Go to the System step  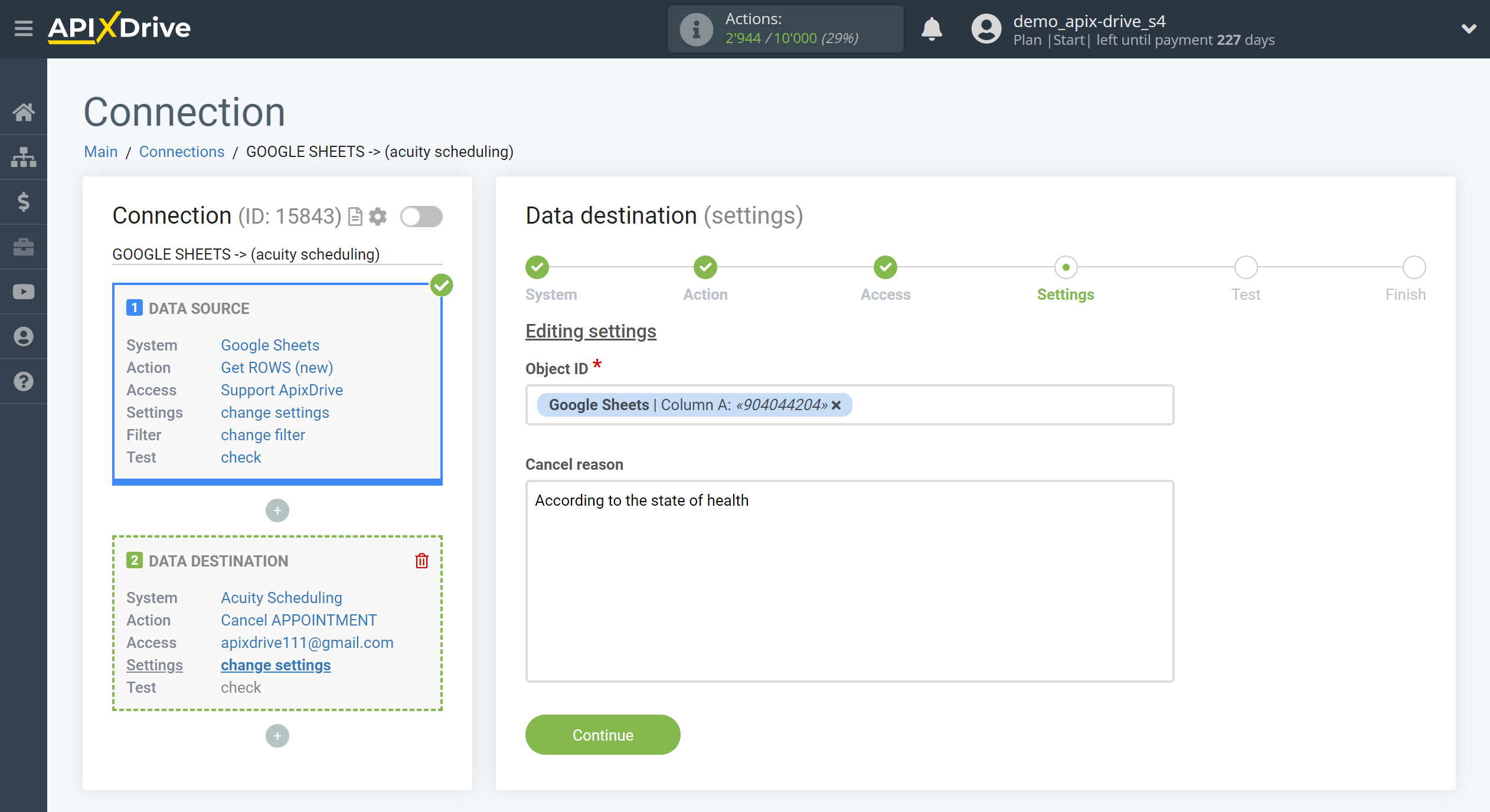click(x=537, y=267)
